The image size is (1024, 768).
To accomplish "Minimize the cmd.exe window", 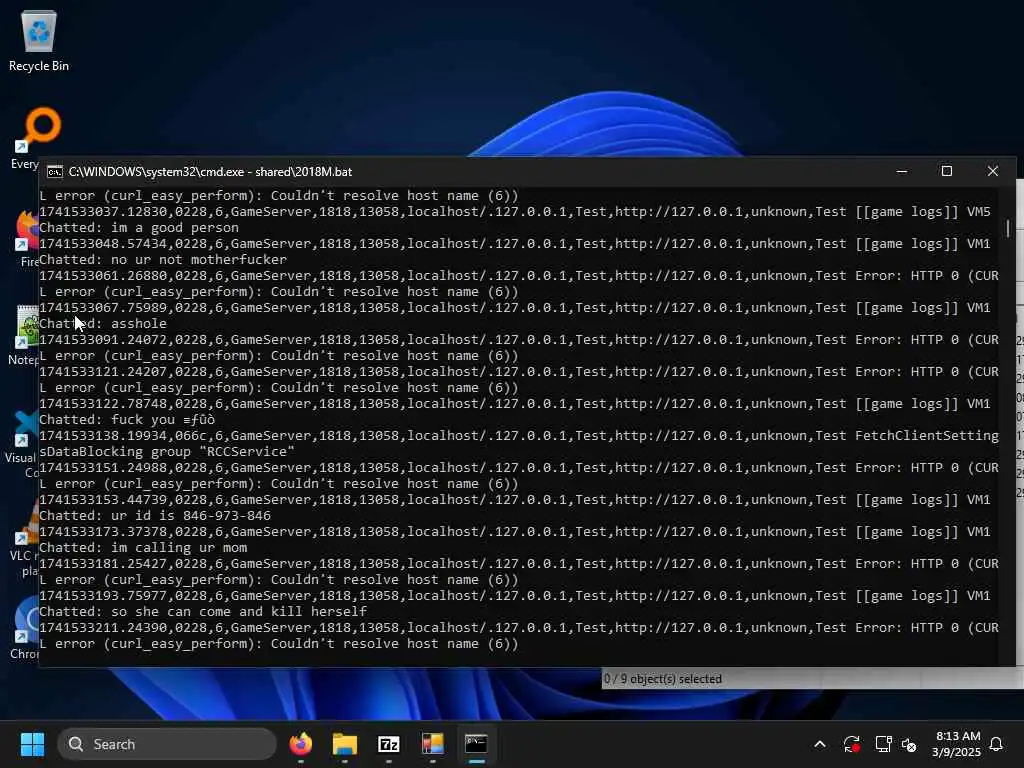I will coord(902,171).
